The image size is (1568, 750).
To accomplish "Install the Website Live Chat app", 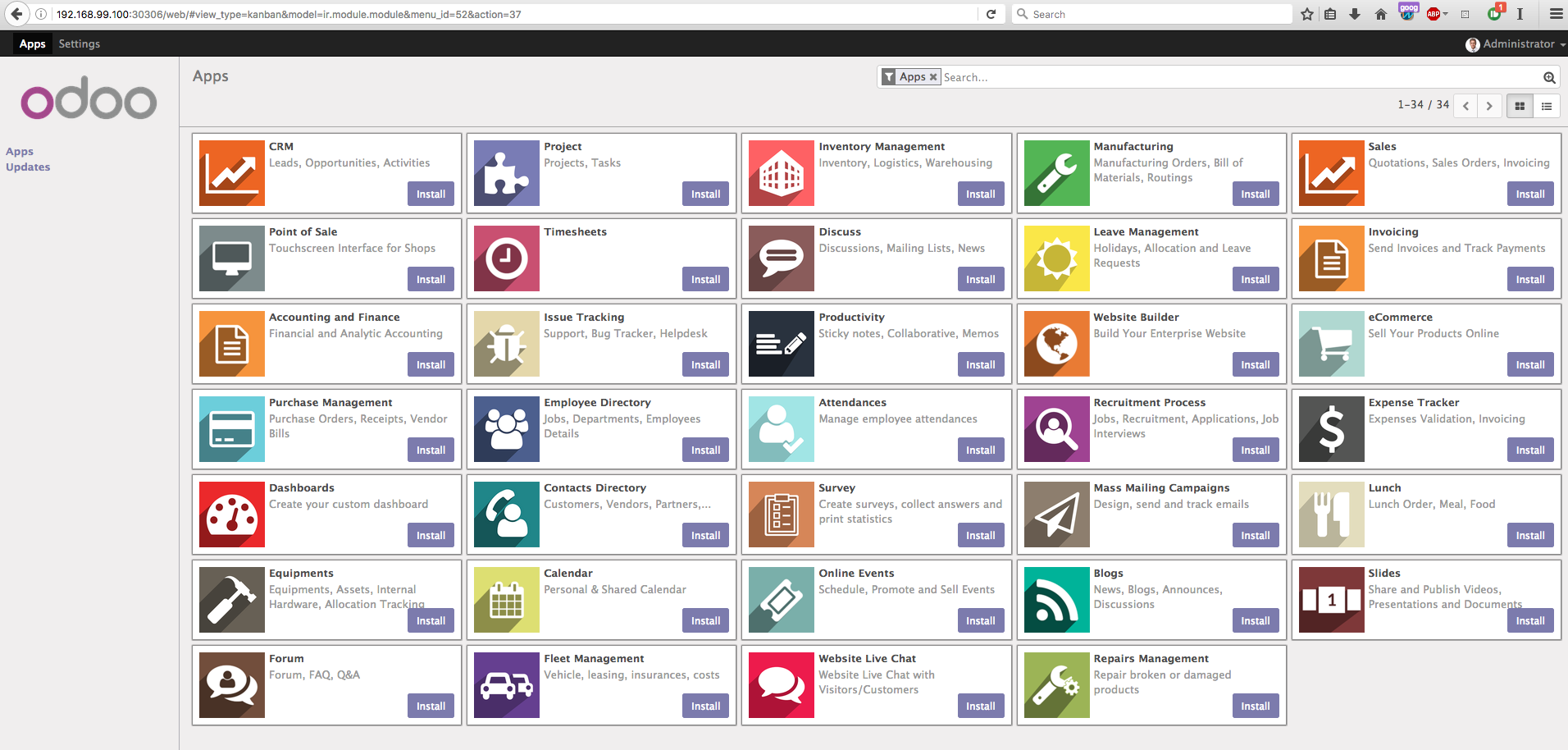I will 980,707.
